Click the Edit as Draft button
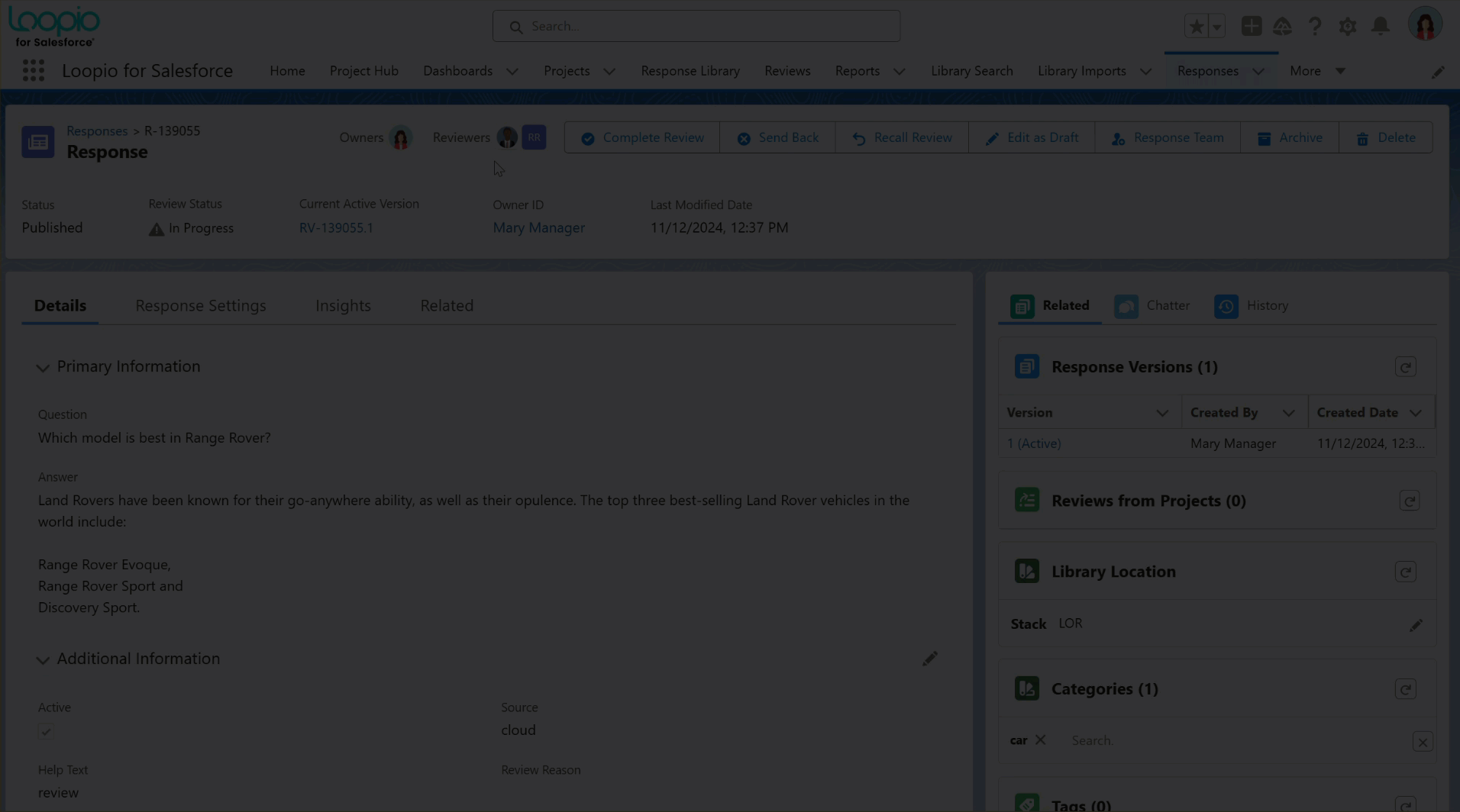Image resolution: width=1460 pixels, height=812 pixels. pyautogui.click(x=1032, y=138)
